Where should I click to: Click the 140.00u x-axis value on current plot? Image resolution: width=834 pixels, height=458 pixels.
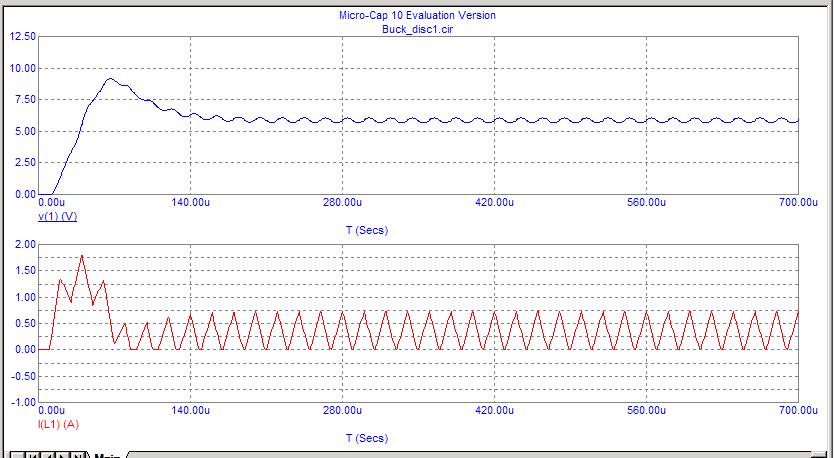(191, 411)
